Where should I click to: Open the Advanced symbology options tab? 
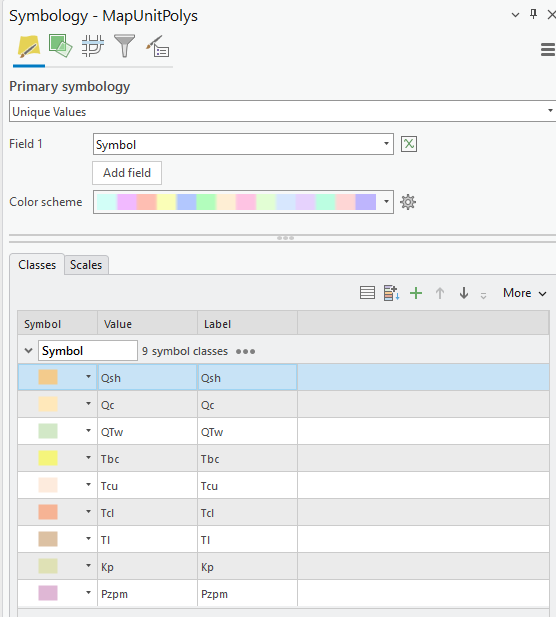[x=157, y=46]
